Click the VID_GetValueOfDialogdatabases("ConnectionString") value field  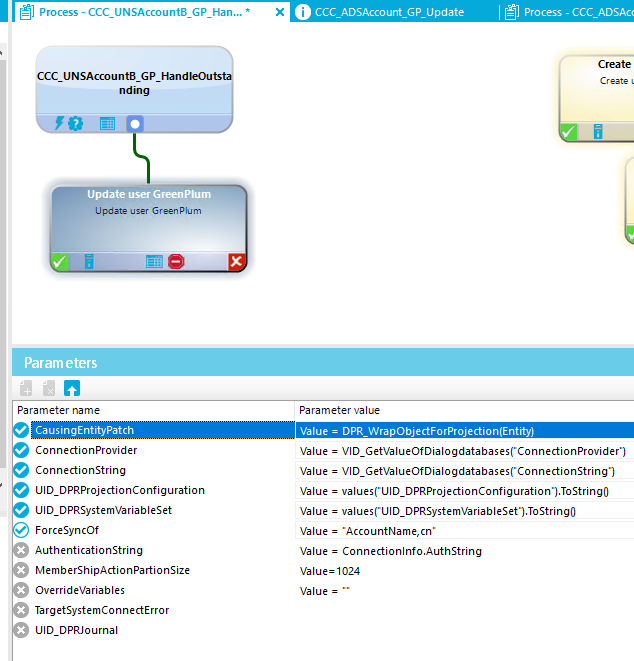(465, 471)
